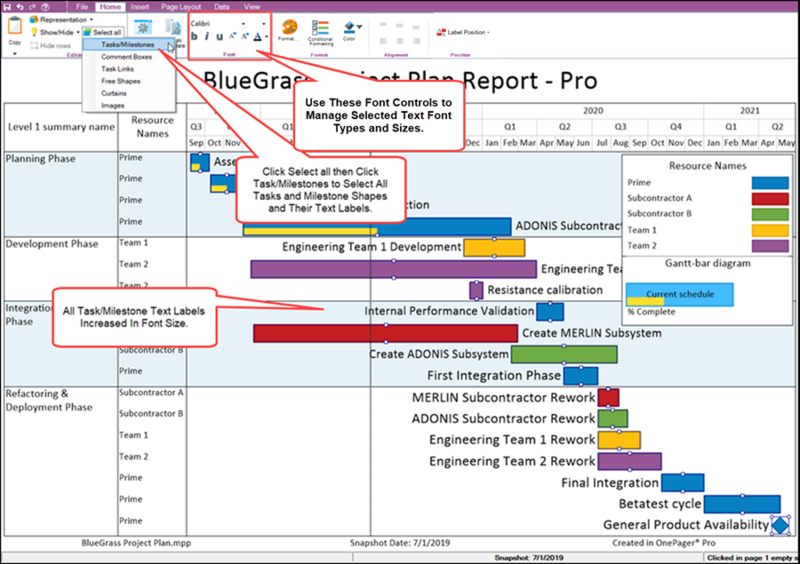Click the 'Development Phase' row label
This screenshot has width=800, height=564.
pyautogui.click(x=52, y=244)
